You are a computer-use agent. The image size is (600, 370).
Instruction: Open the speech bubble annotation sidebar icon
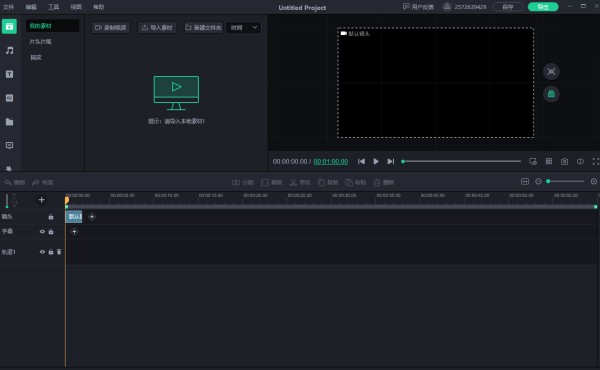pos(10,145)
